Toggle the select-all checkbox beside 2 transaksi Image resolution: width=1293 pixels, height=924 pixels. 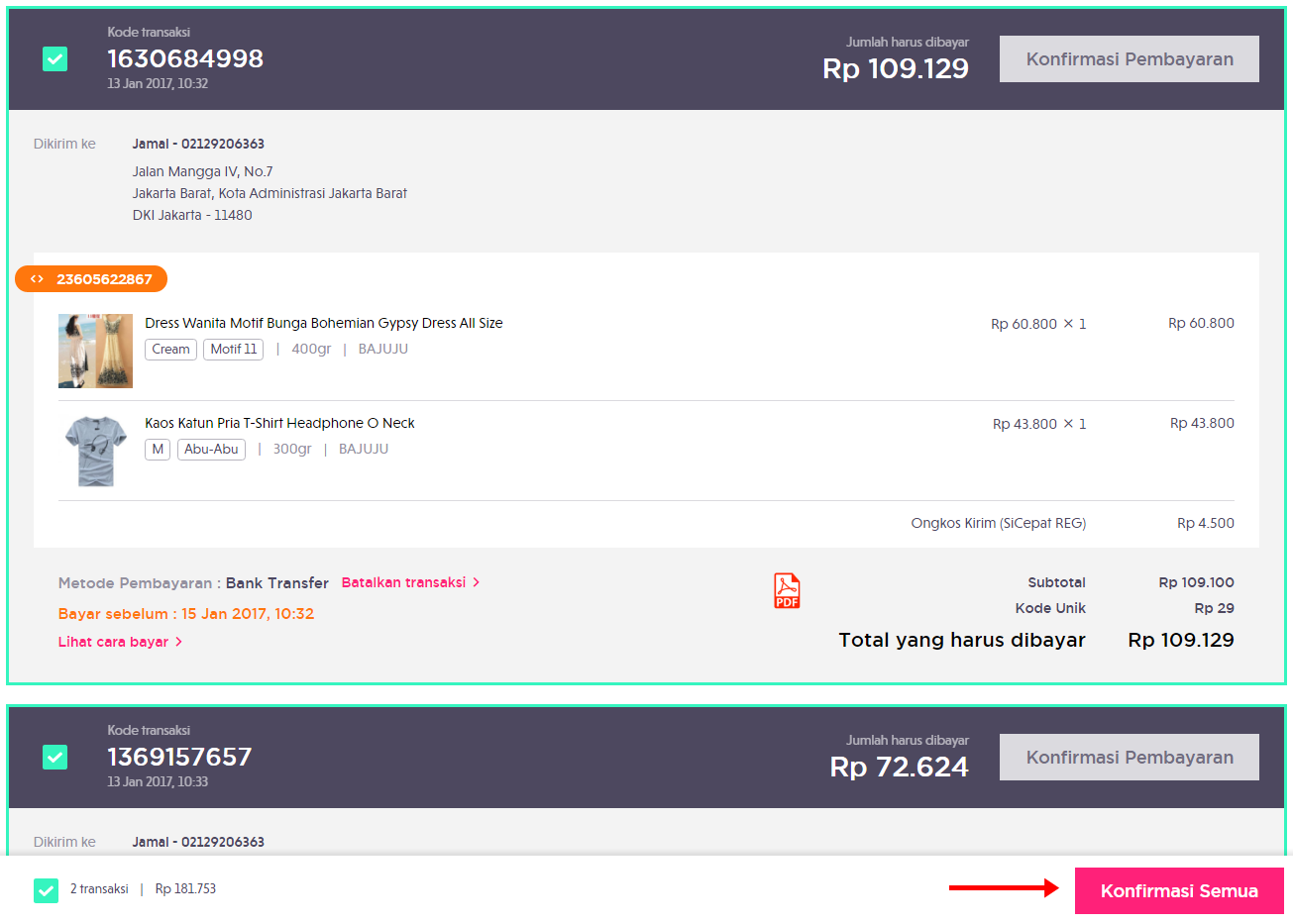pos(46,890)
